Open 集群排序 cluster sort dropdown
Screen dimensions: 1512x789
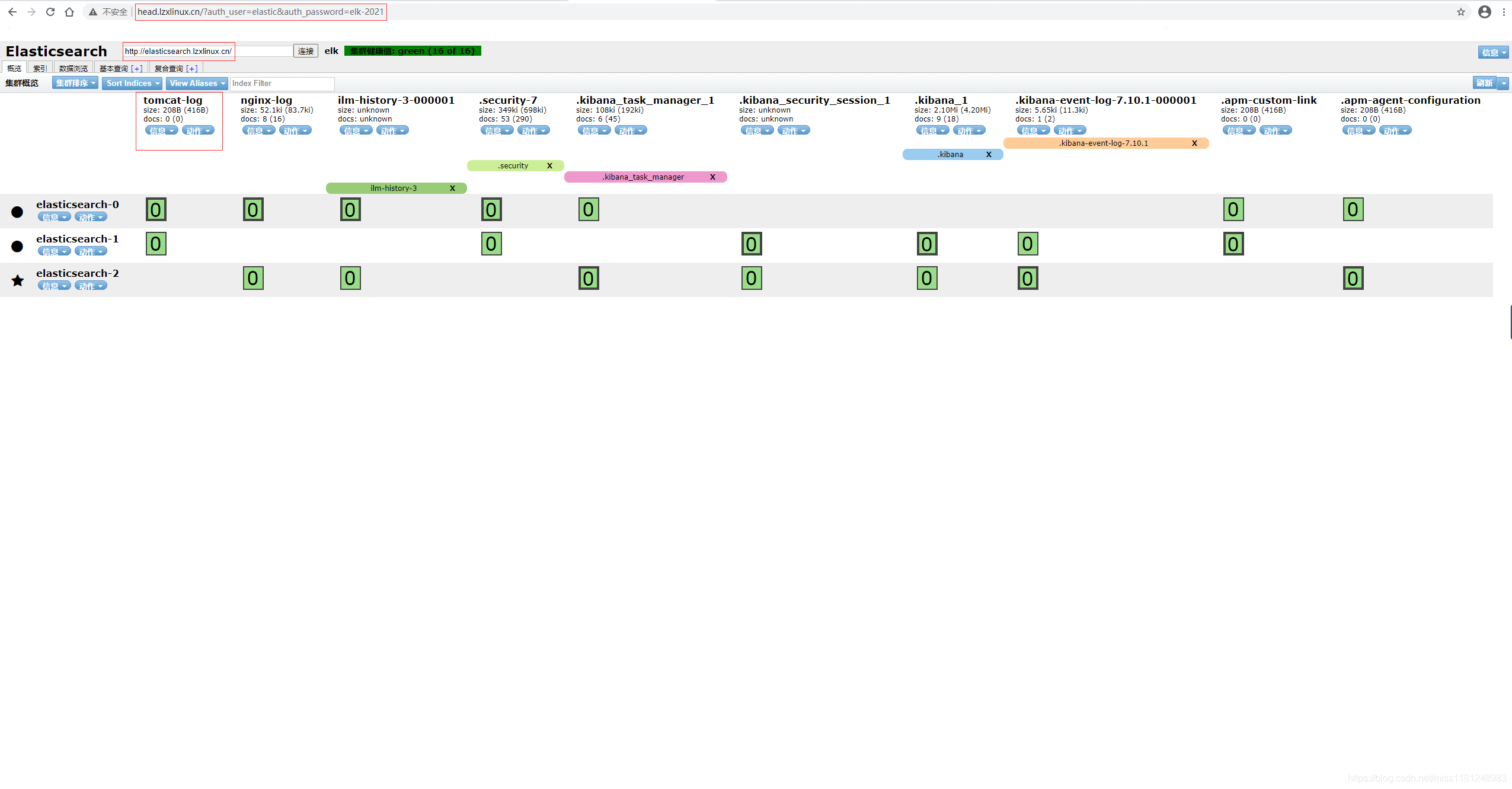click(75, 84)
